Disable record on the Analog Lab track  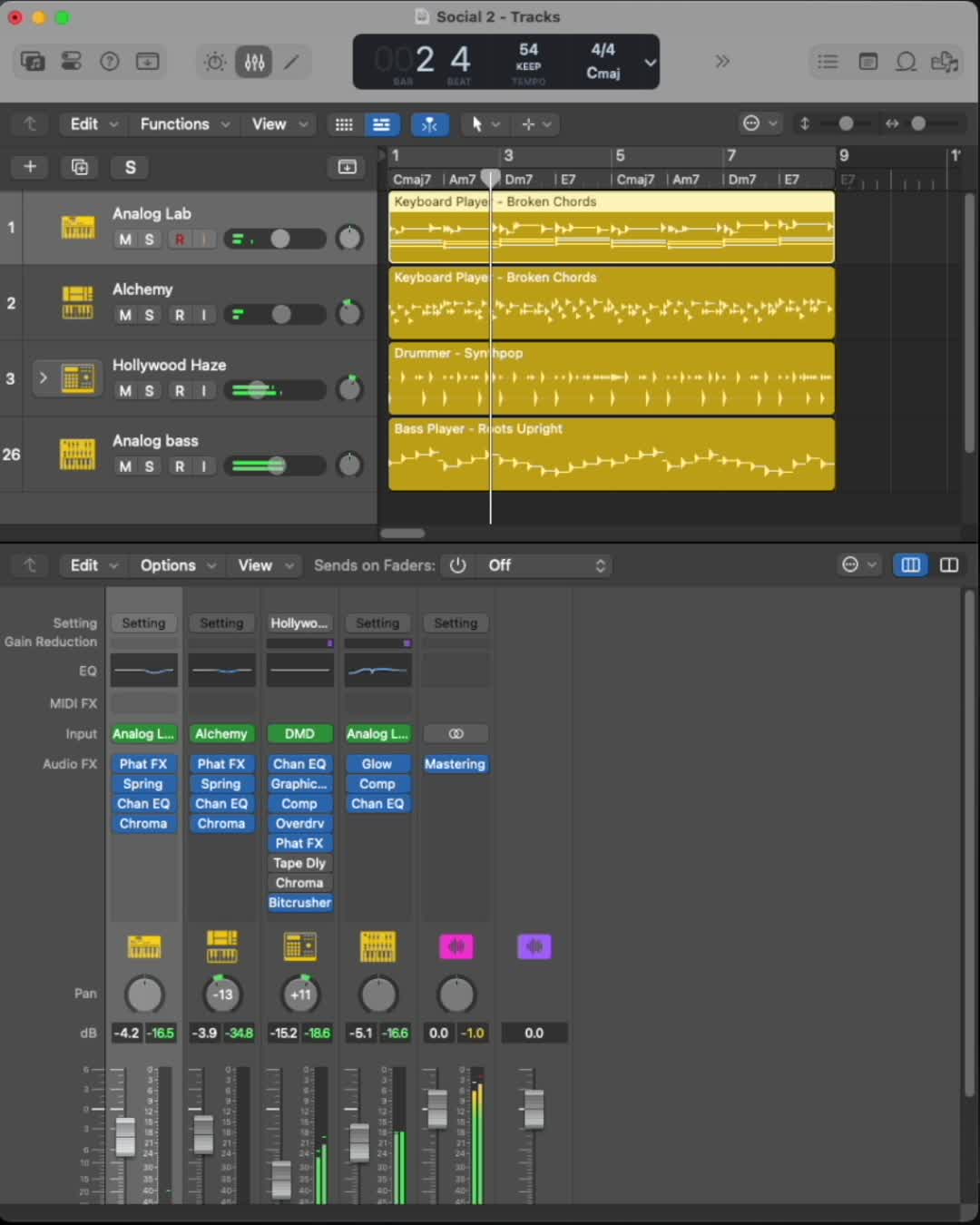pyautogui.click(x=180, y=240)
